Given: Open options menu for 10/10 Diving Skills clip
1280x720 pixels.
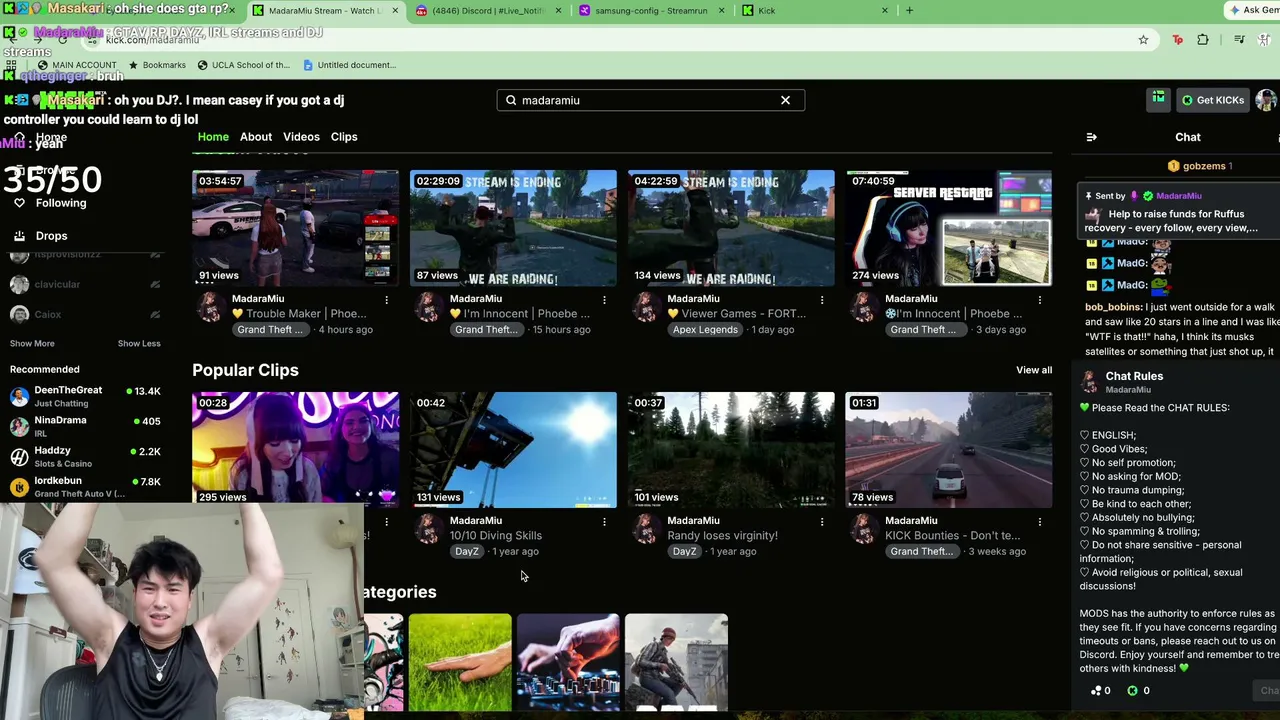Looking at the screenshot, I should [604, 521].
